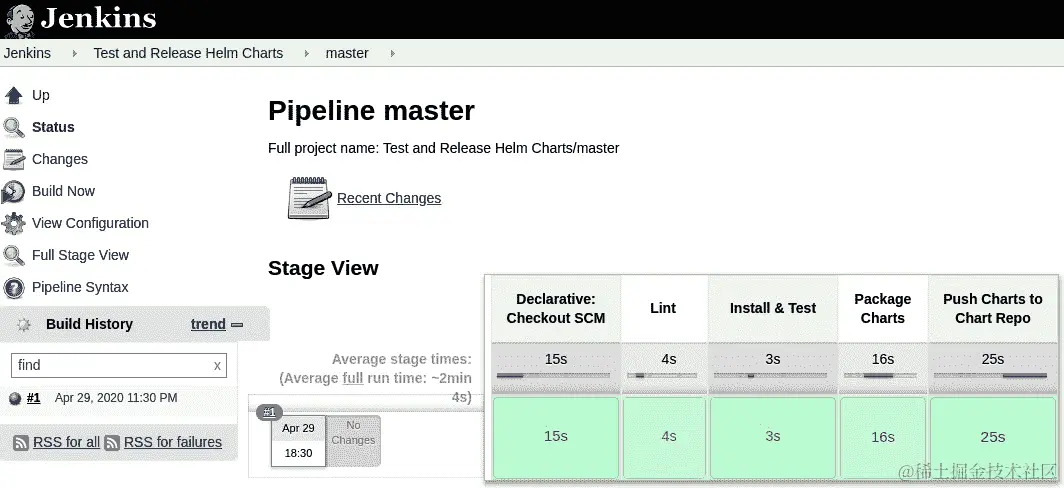Click the Jenkins butler logo icon

(20, 20)
